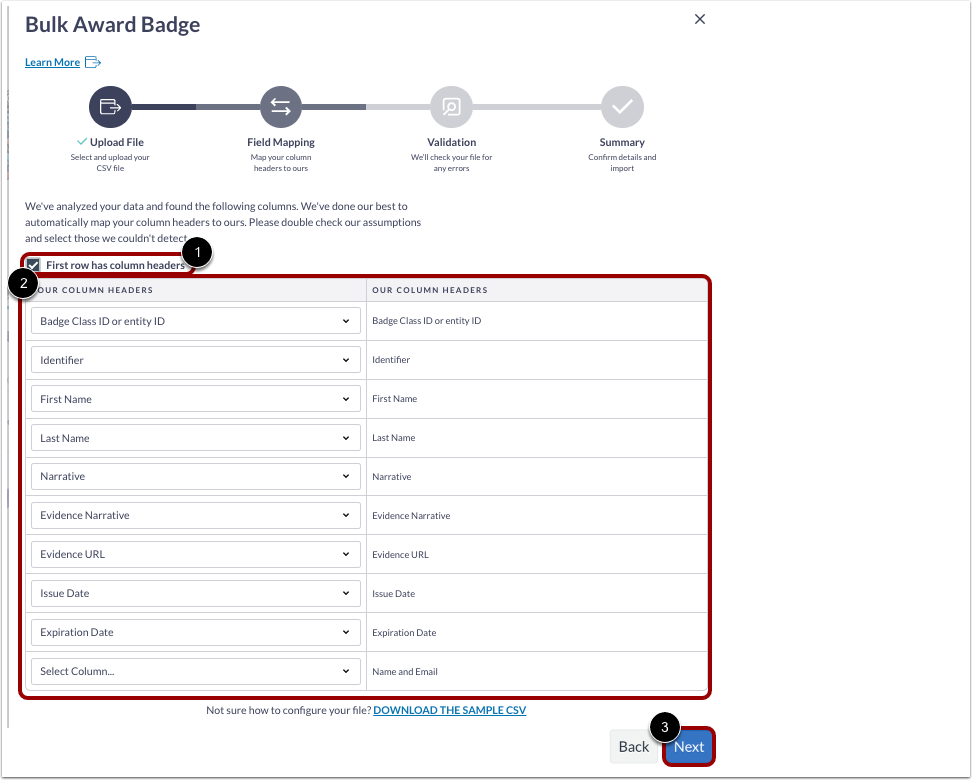Click the Learn More link

(x=52, y=62)
